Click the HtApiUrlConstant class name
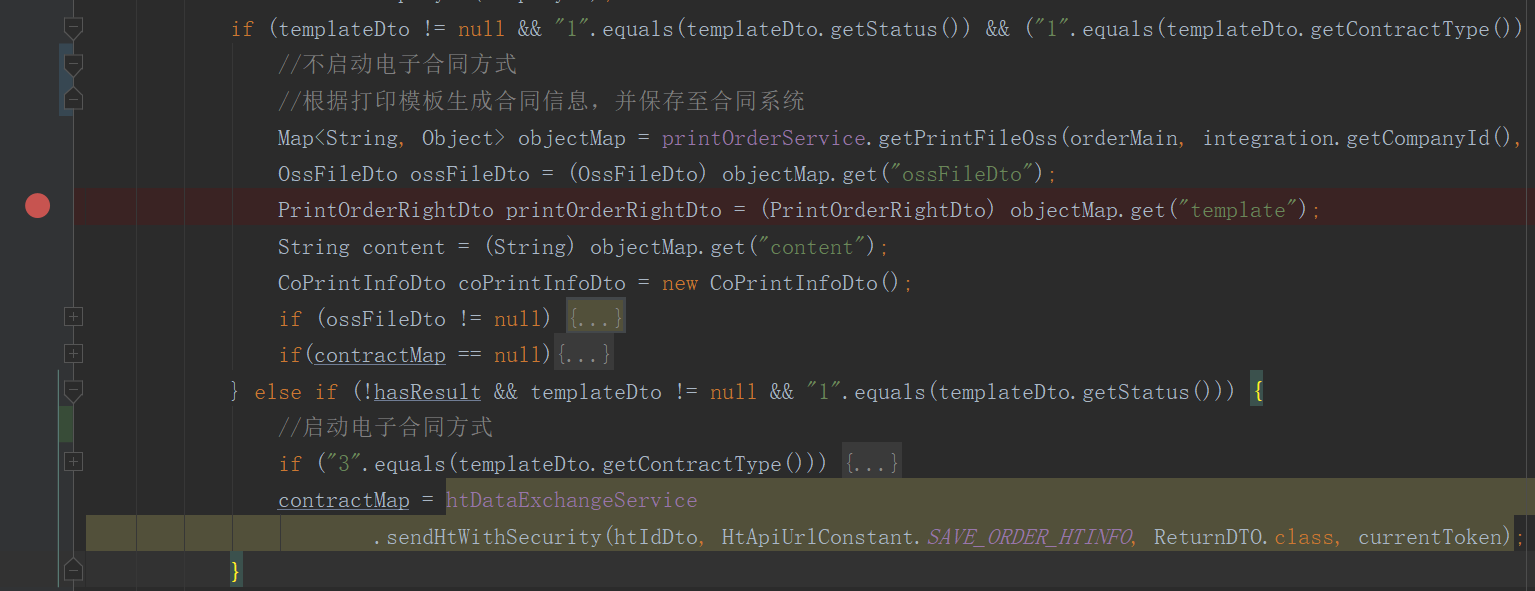Screen dimensions: 1535x591 (818, 537)
